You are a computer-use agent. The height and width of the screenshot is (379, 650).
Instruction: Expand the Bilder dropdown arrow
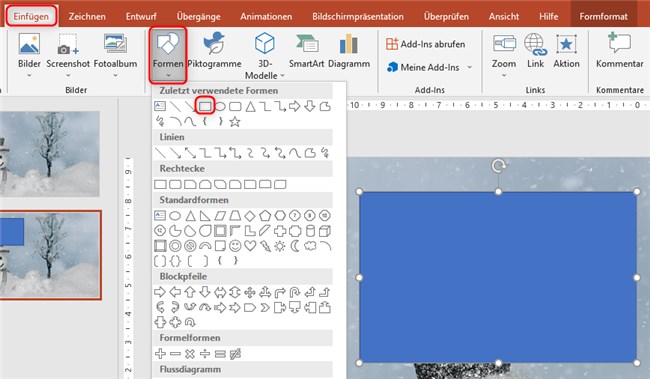click(29, 75)
